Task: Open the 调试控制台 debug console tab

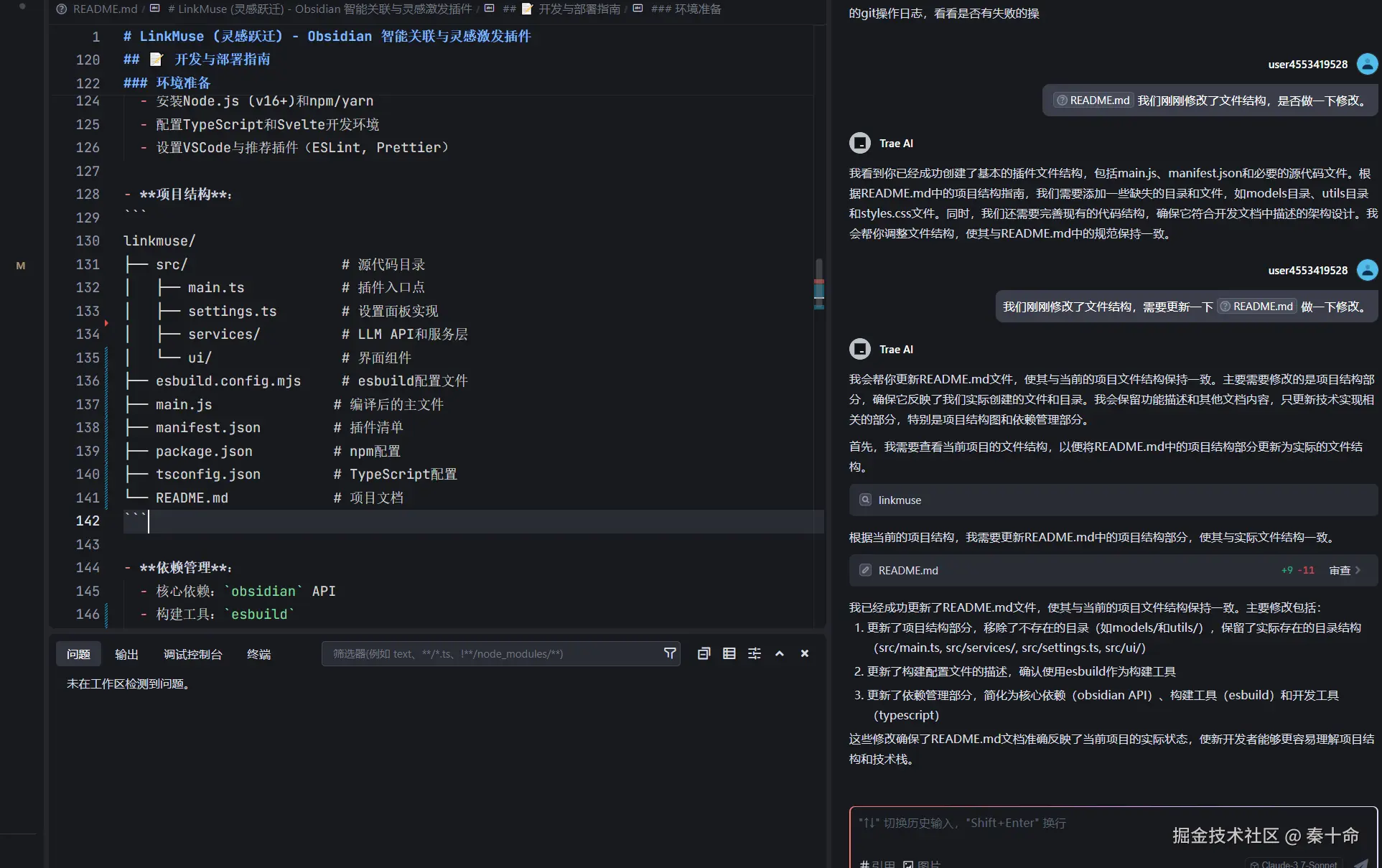Action: 192,654
